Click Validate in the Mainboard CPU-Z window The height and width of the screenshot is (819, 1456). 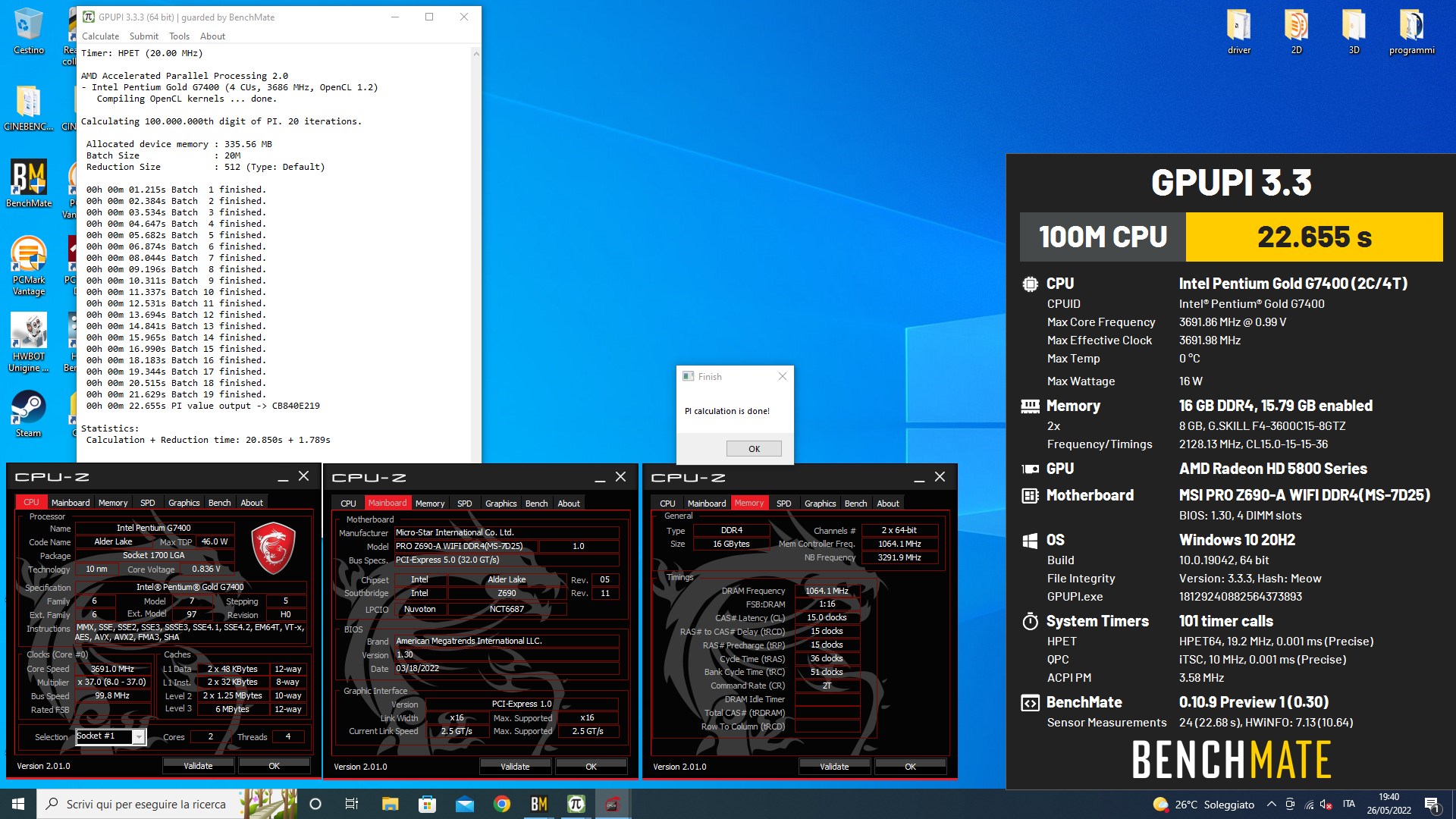click(515, 767)
